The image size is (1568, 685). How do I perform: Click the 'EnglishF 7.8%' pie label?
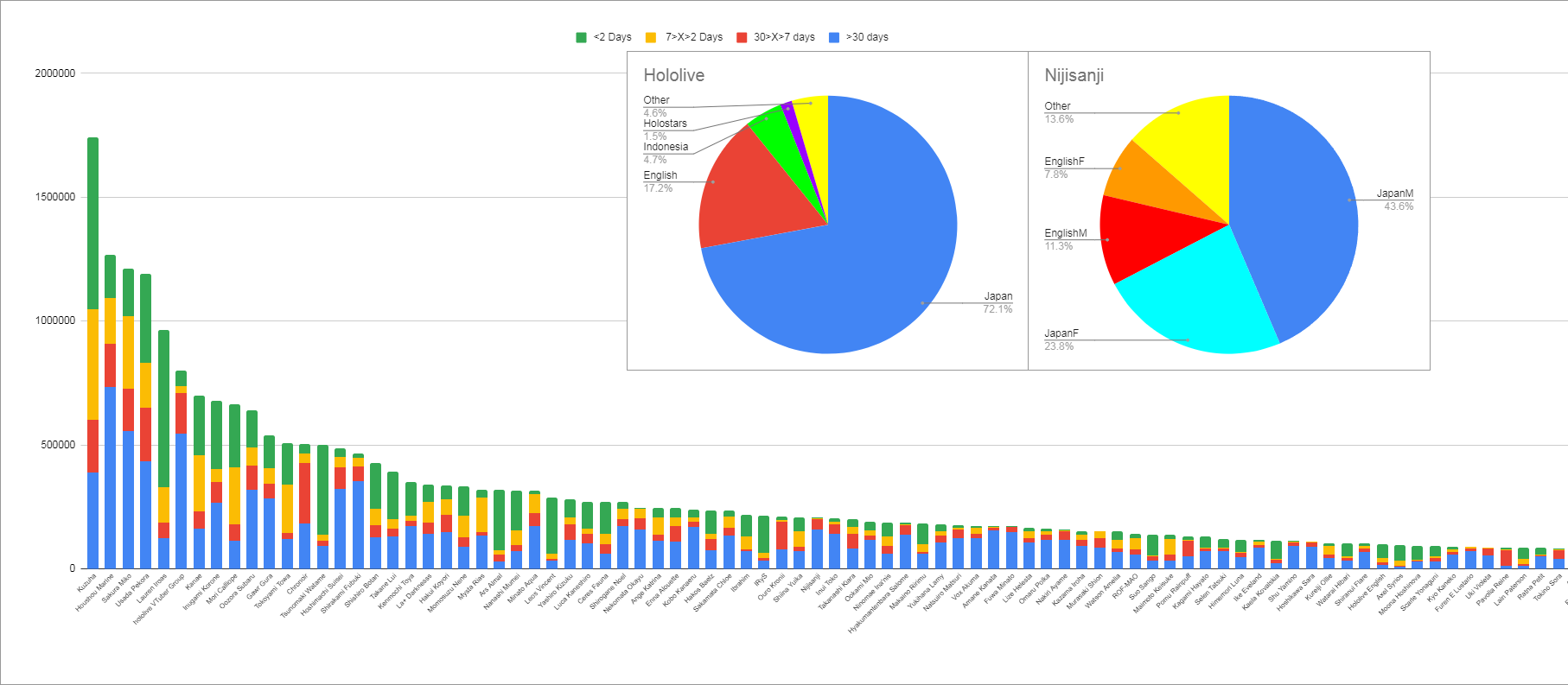pyautogui.click(x=1064, y=168)
